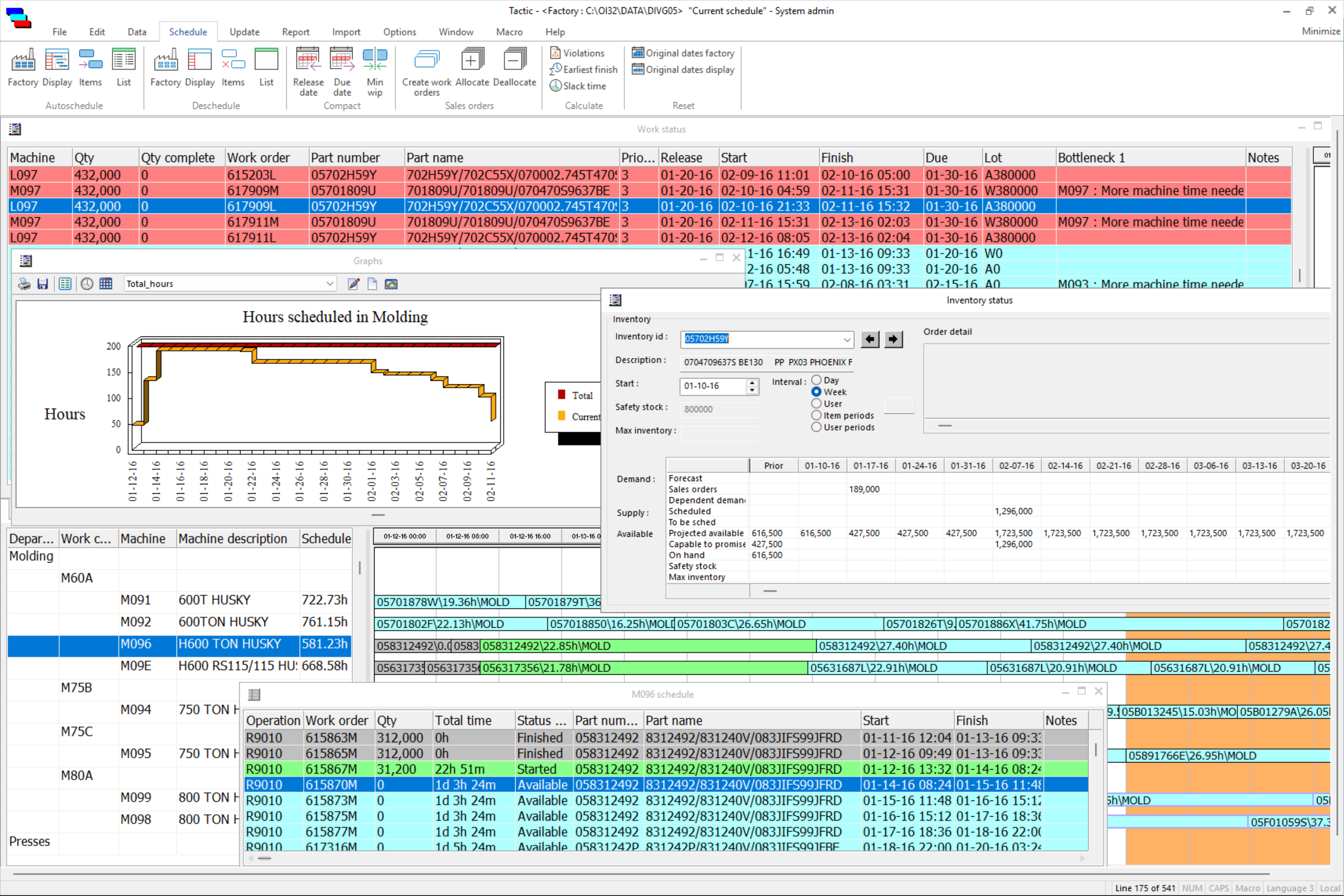Select the User interval radio button
This screenshot has width=1344, height=896.
[x=817, y=404]
